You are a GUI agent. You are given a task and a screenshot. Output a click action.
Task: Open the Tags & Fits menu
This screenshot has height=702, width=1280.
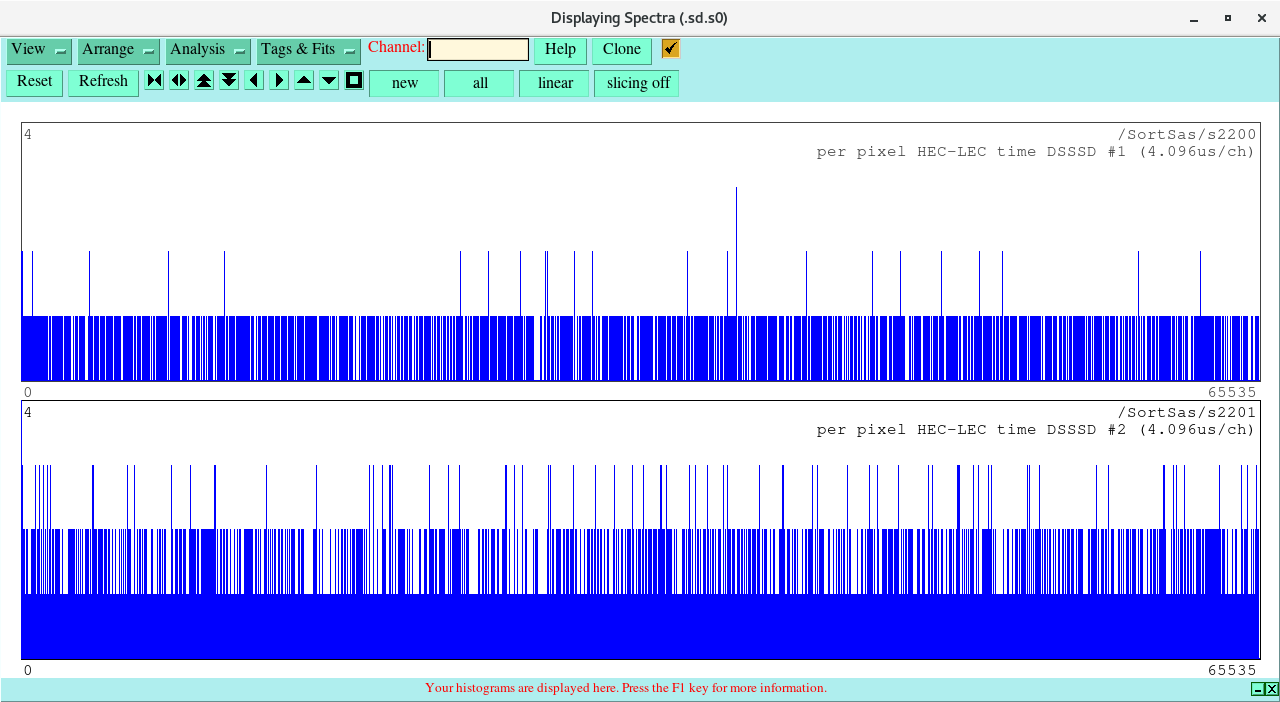(x=308, y=50)
